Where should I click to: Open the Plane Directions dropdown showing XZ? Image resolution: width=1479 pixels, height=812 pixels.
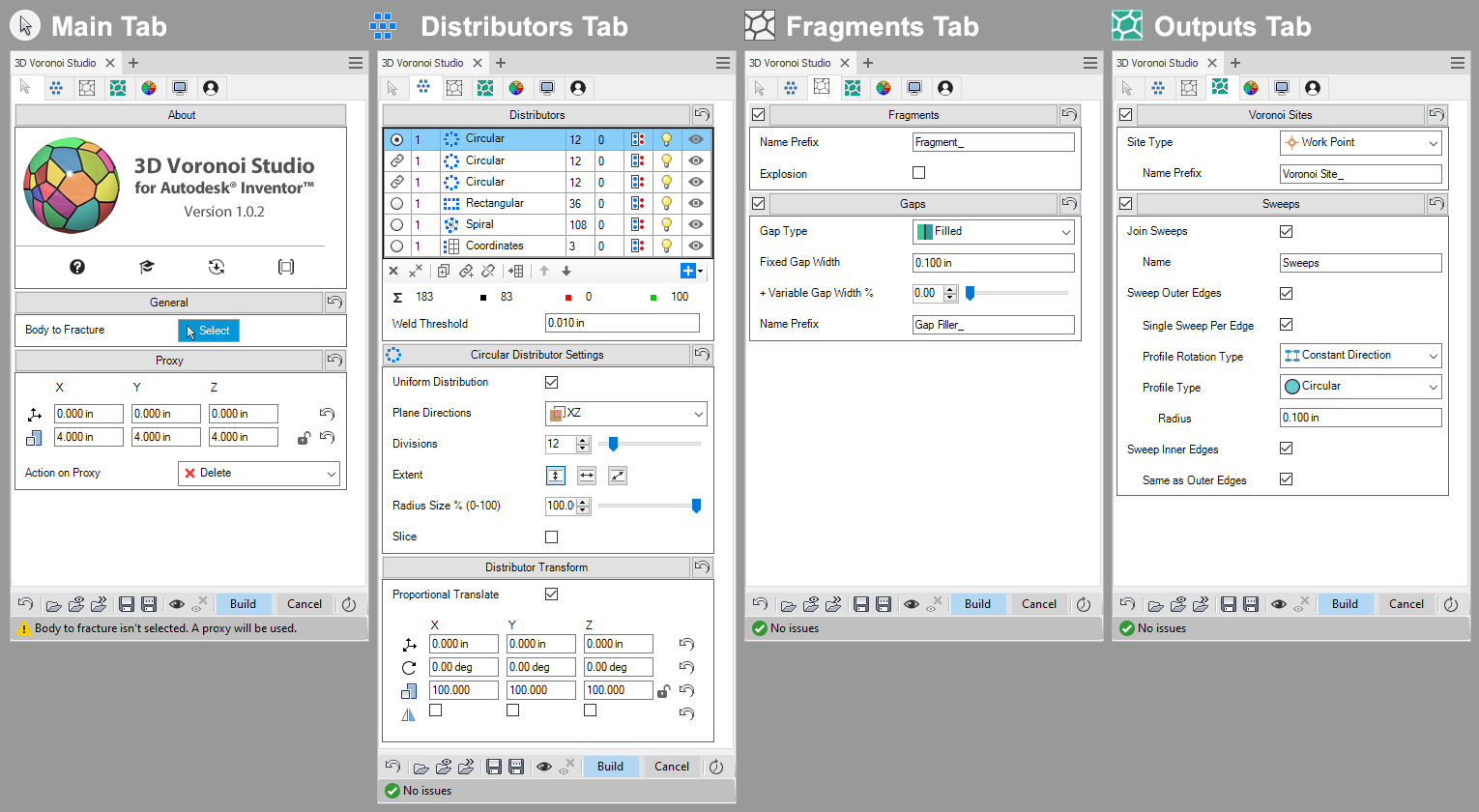(626, 414)
